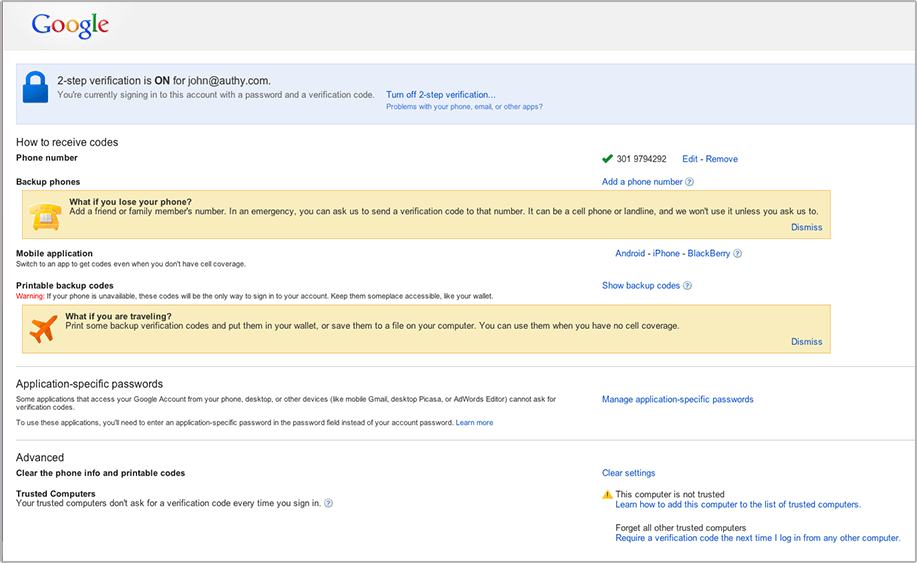Click help icon in Trusted Computers description
This screenshot has width=917, height=563.
click(328, 503)
